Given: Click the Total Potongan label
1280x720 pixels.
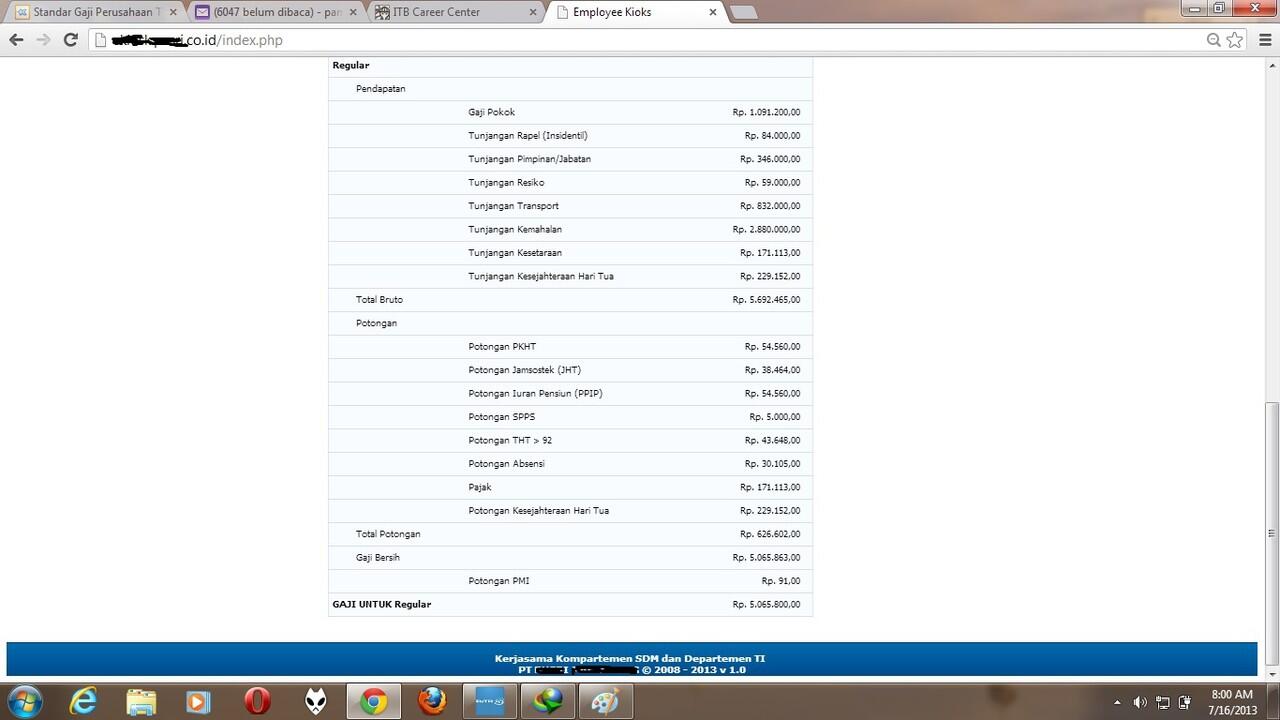Looking at the screenshot, I should coord(388,534).
